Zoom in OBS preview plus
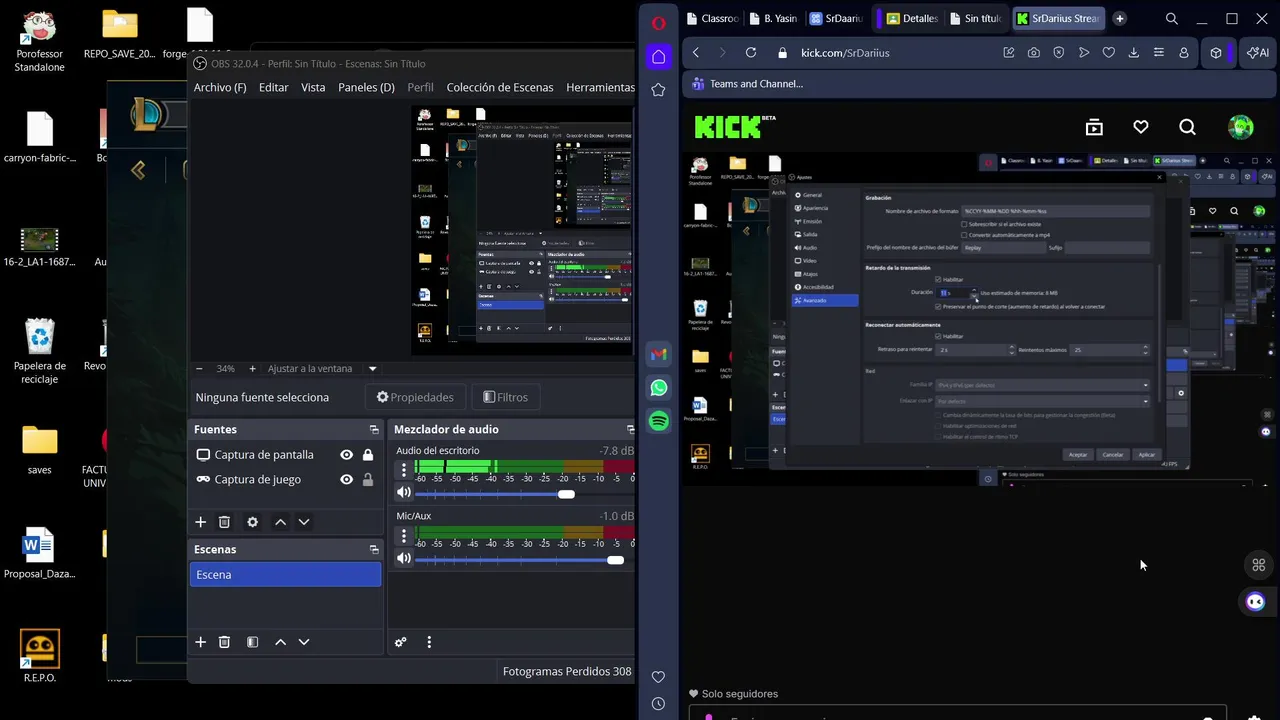 [252, 369]
